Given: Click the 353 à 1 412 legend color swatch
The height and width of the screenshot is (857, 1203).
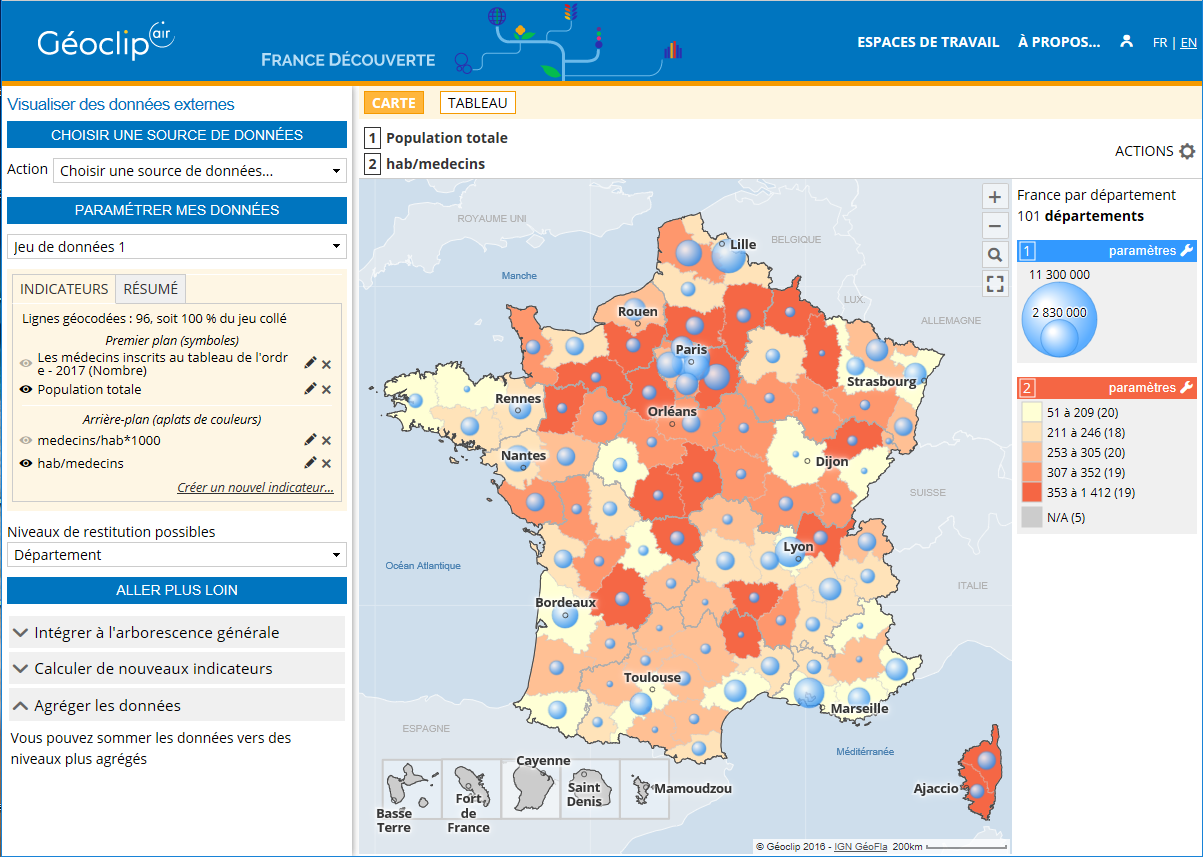Looking at the screenshot, I should click(1032, 492).
